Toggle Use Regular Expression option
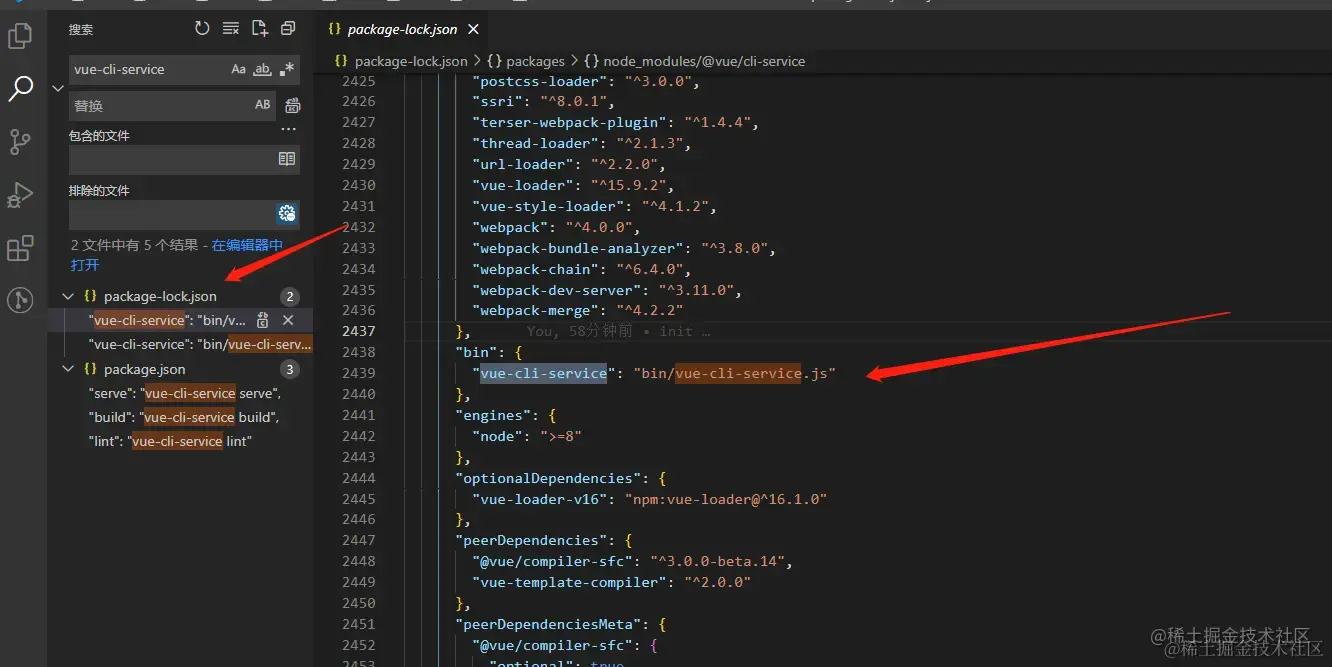Screen dimensions: 1332x667 [x=288, y=69]
